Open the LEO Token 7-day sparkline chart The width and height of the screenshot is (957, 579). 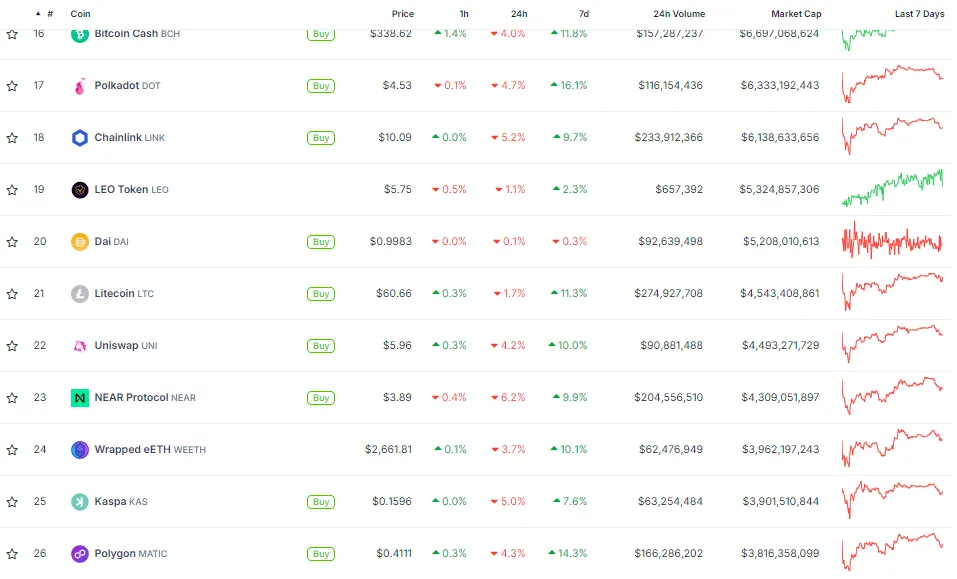pos(892,189)
